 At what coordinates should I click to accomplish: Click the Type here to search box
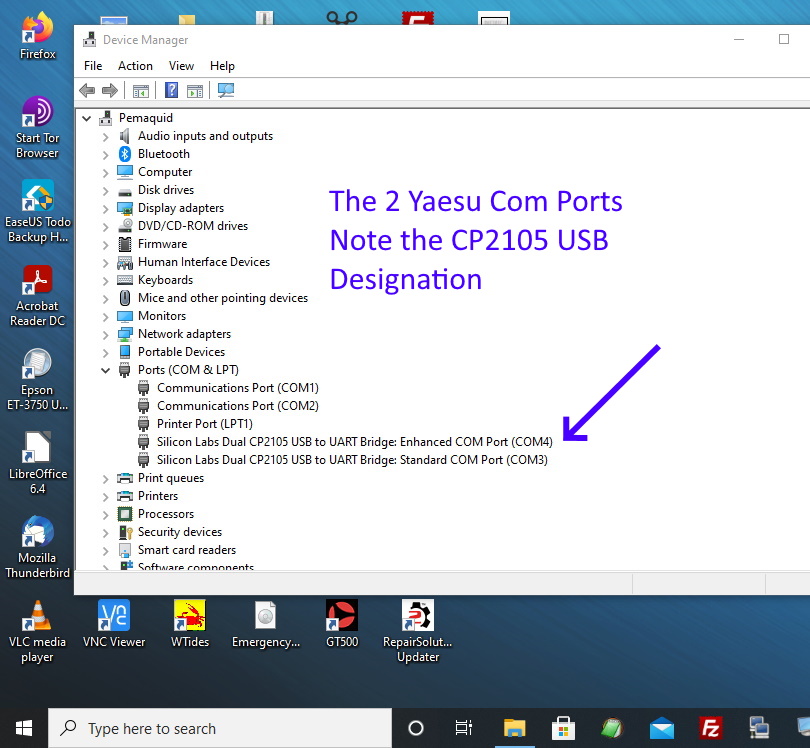(x=220, y=729)
